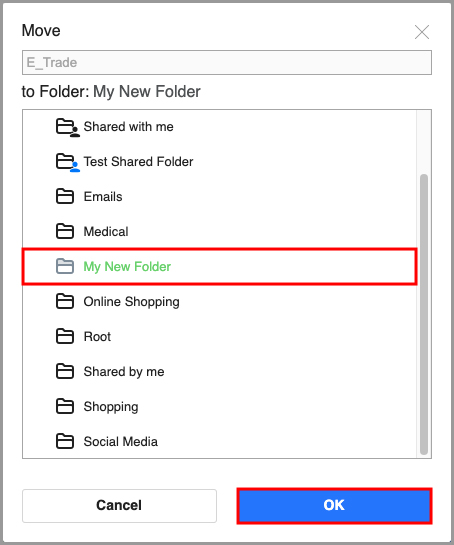This screenshot has height=545, width=454.
Task: Click the My New Folder icon
Action: (x=65, y=267)
